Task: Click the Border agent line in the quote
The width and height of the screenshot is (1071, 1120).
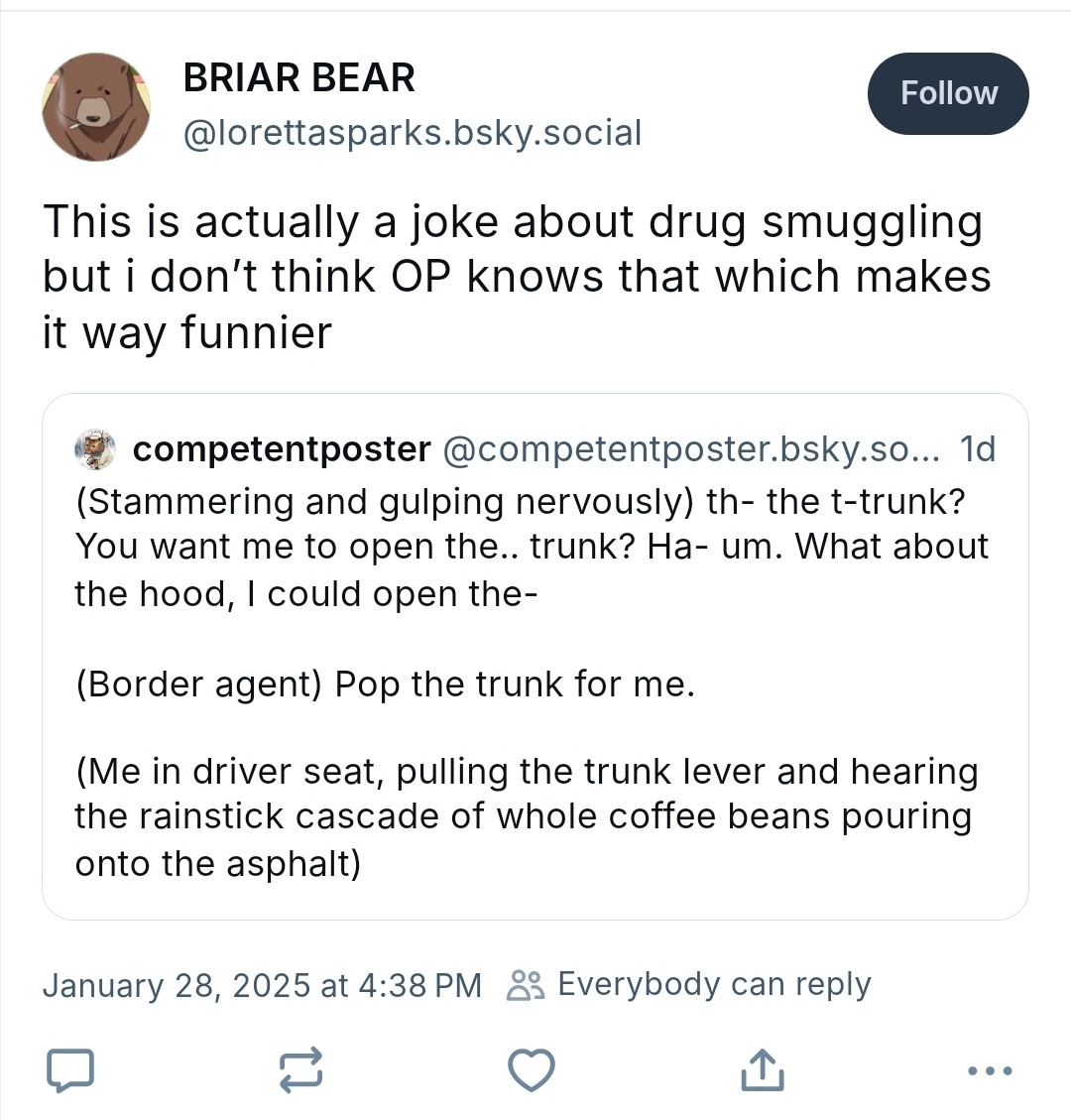Action: click(385, 684)
